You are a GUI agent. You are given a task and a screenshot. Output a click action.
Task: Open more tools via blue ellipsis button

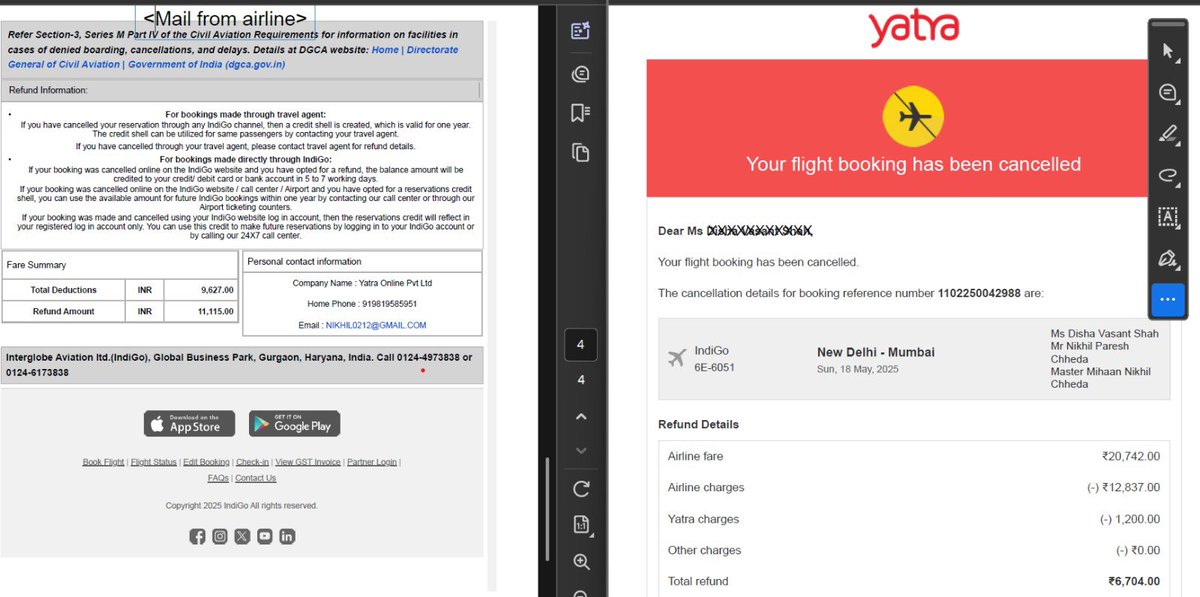(1167, 298)
